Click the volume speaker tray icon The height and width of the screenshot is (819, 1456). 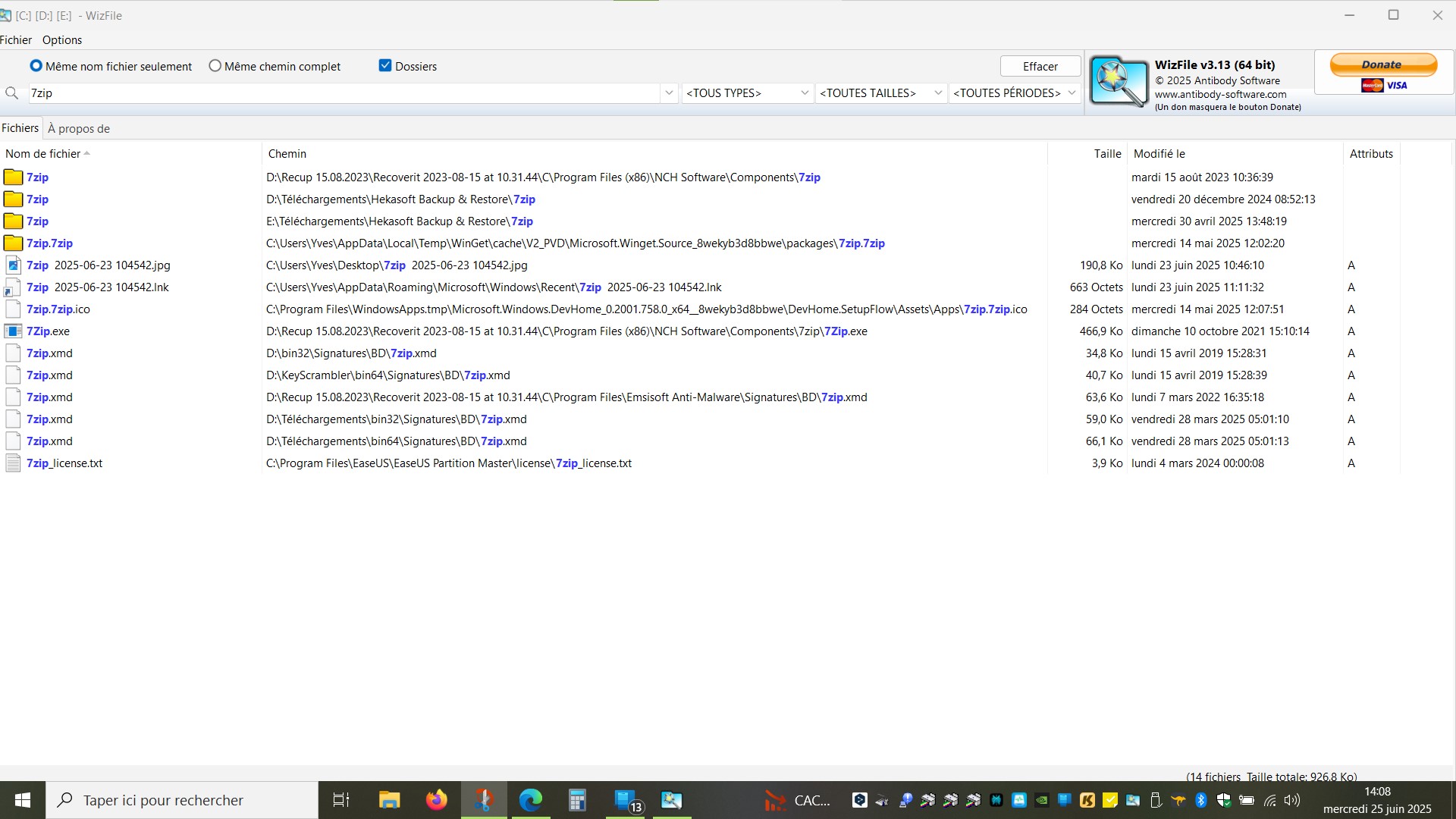1292,800
